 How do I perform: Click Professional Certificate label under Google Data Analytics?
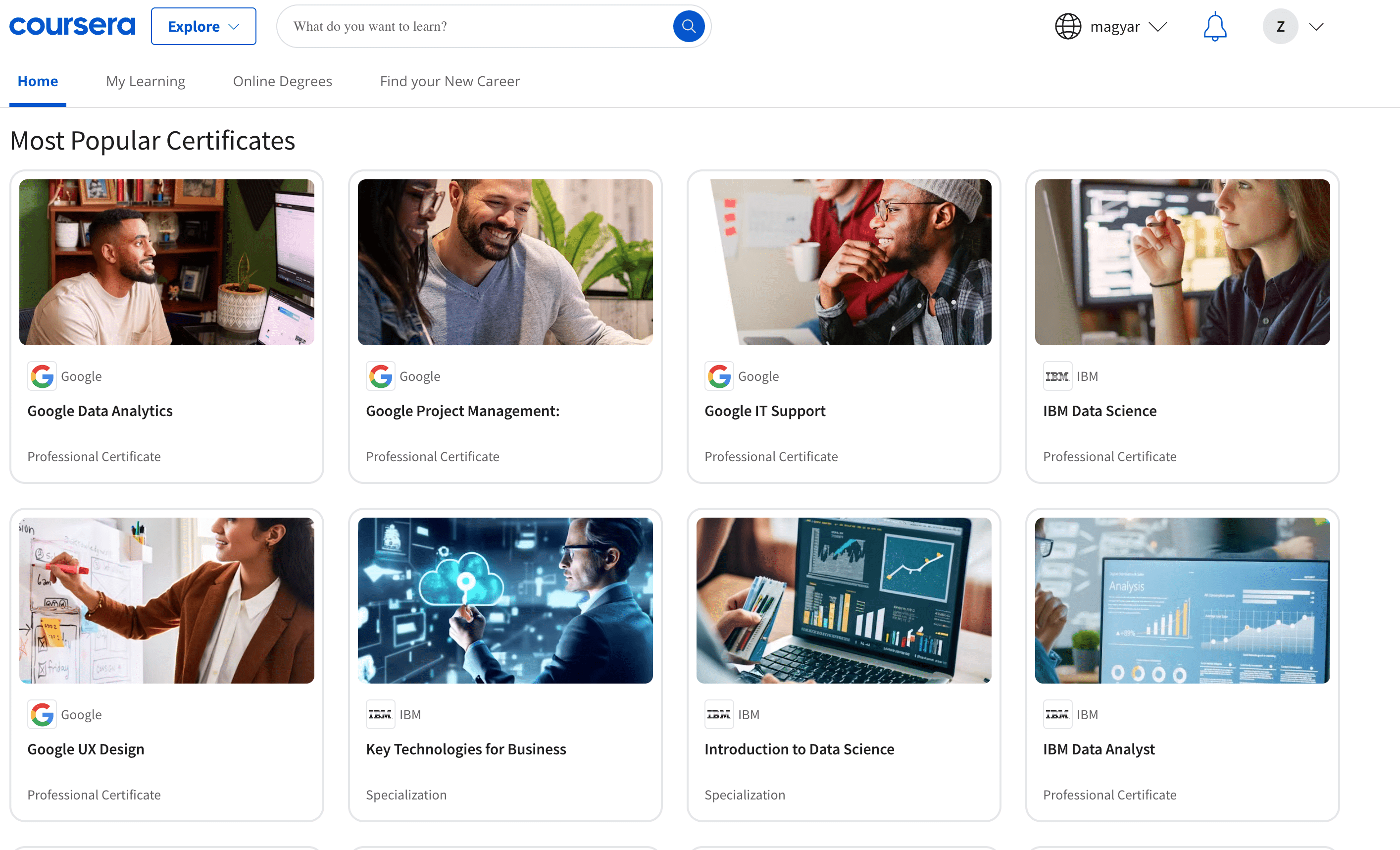94,457
